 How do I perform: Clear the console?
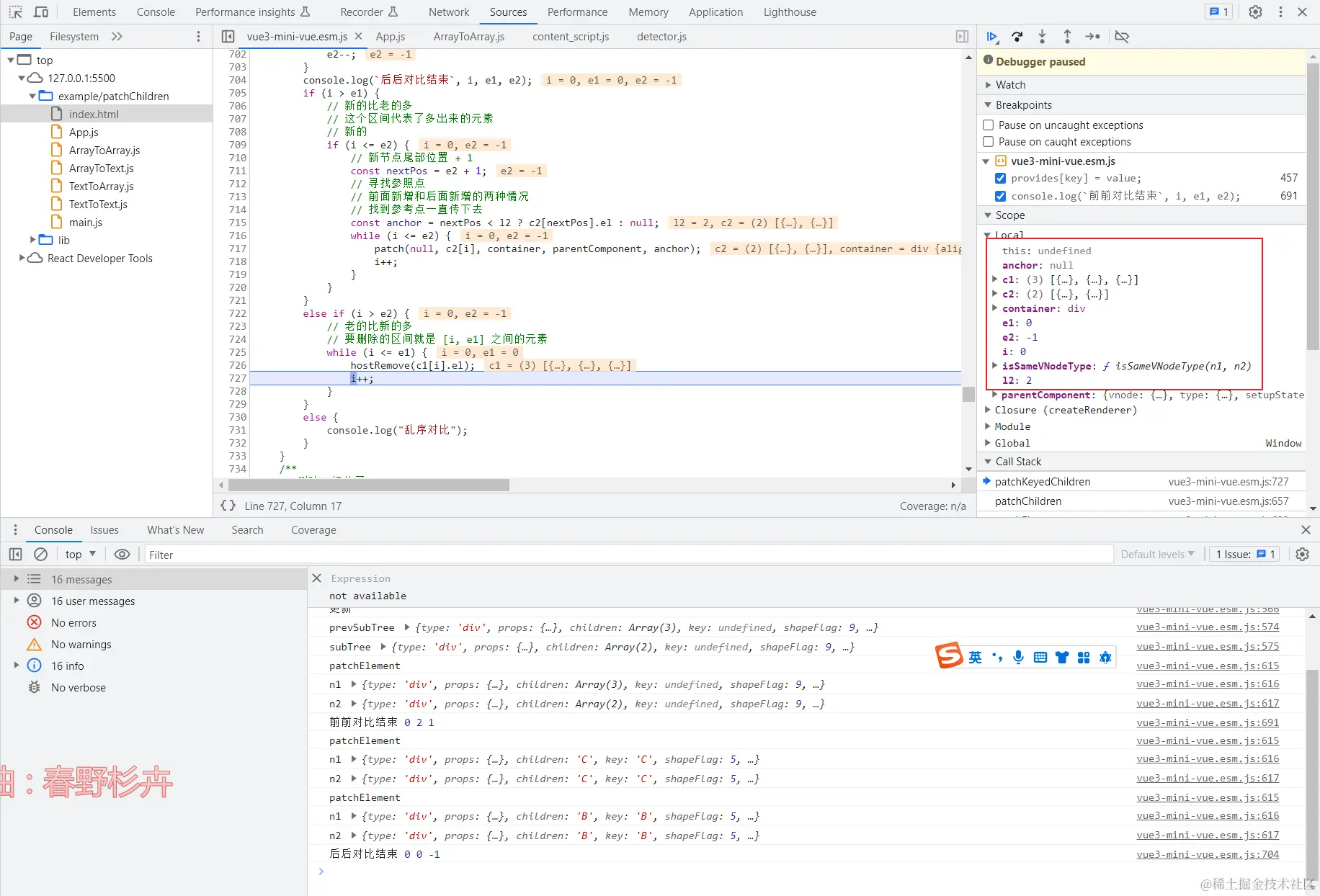41,554
